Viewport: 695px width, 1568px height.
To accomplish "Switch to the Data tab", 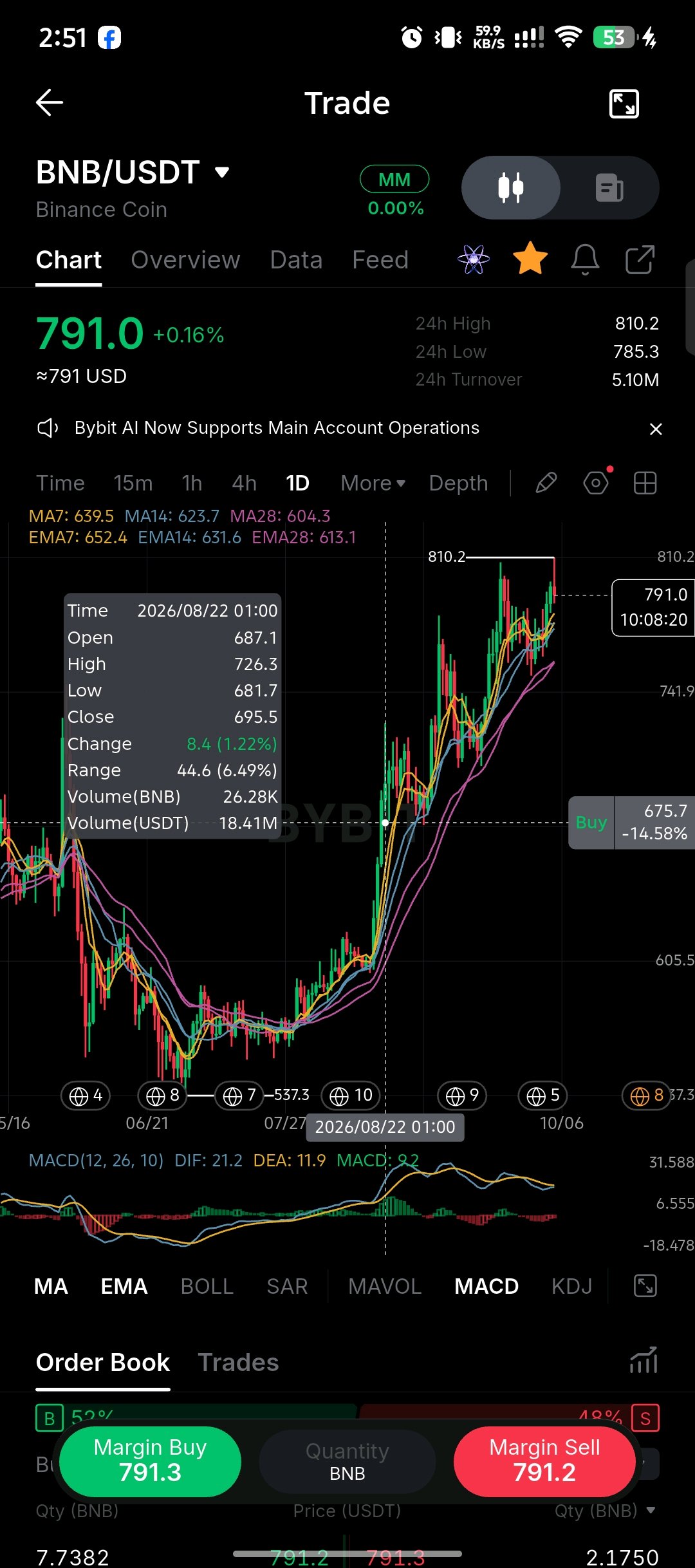I will coord(296,260).
